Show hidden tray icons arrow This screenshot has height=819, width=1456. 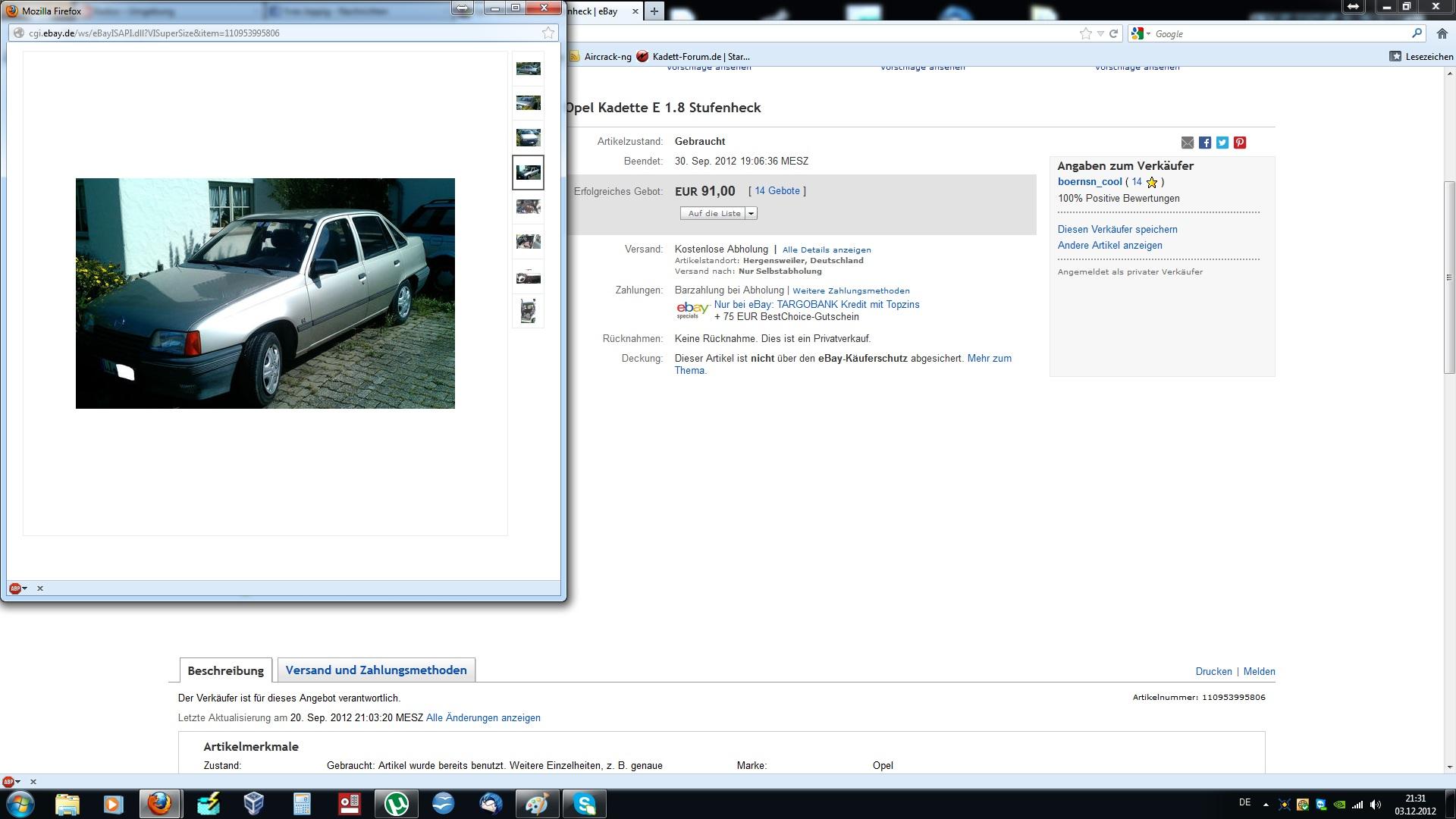pos(1265,805)
